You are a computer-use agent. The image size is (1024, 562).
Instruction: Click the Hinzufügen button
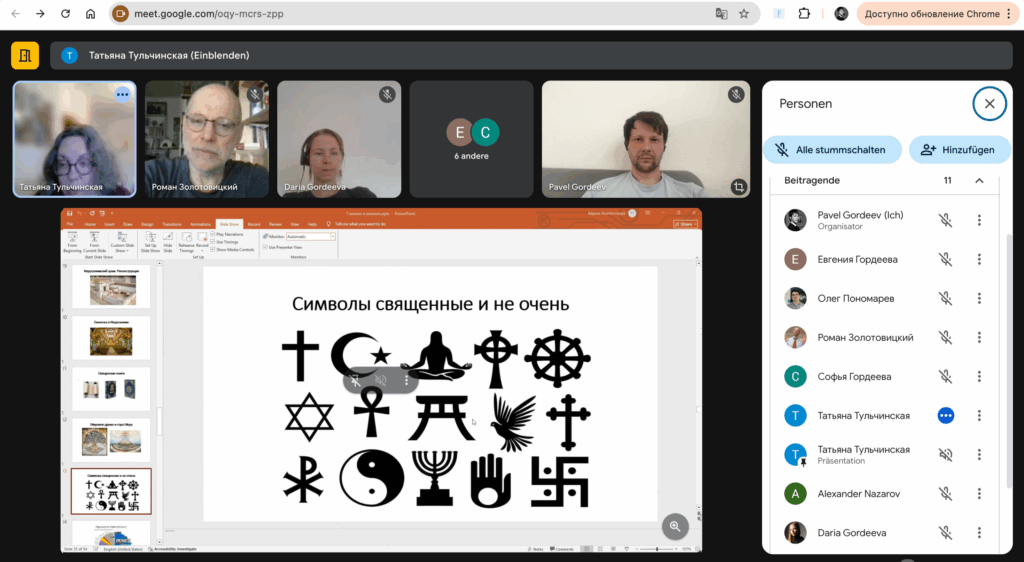point(958,150)
